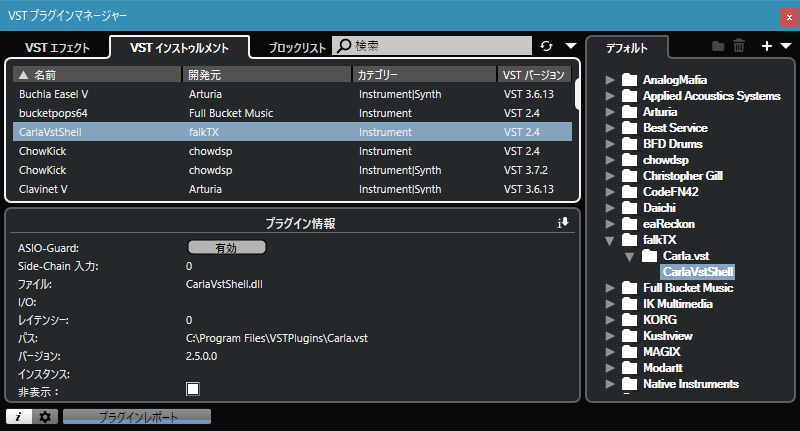Open the settings gear at bottom left
800x431 pixels.
coord(45,417)
